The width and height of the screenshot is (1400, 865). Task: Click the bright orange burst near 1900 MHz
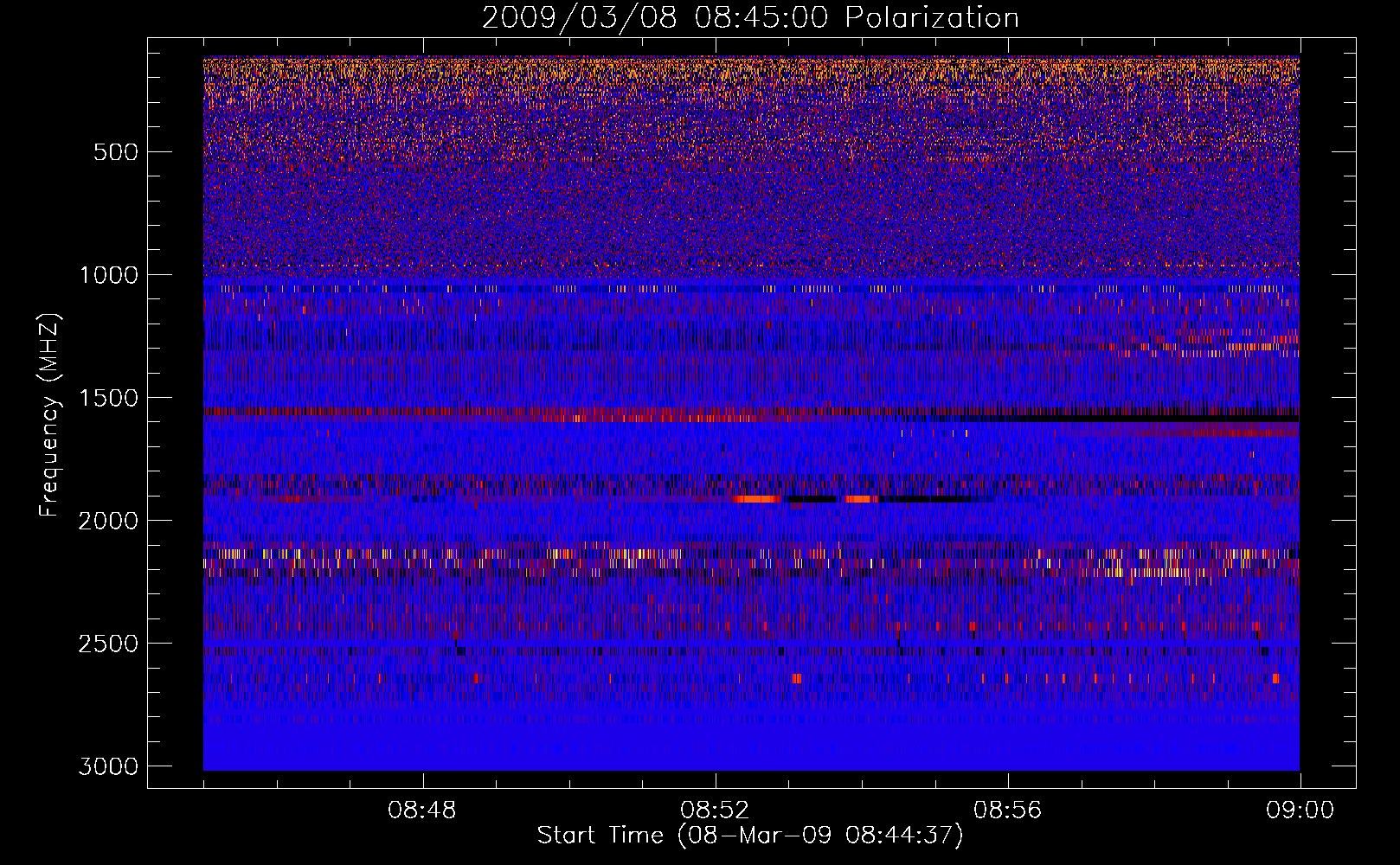click(x=756, y=499)
